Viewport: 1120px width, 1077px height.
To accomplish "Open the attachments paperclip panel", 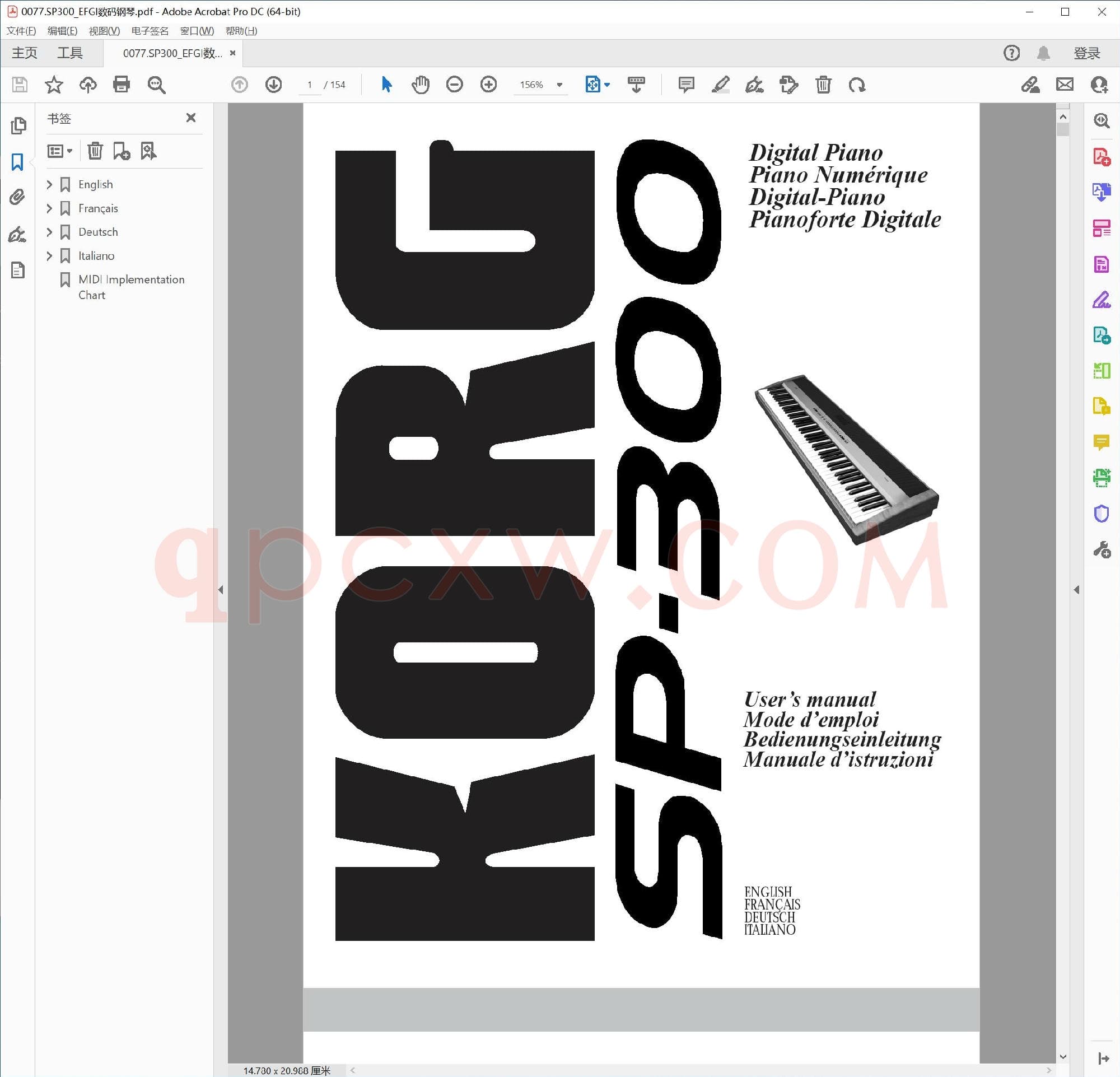I will coord(17,197).
